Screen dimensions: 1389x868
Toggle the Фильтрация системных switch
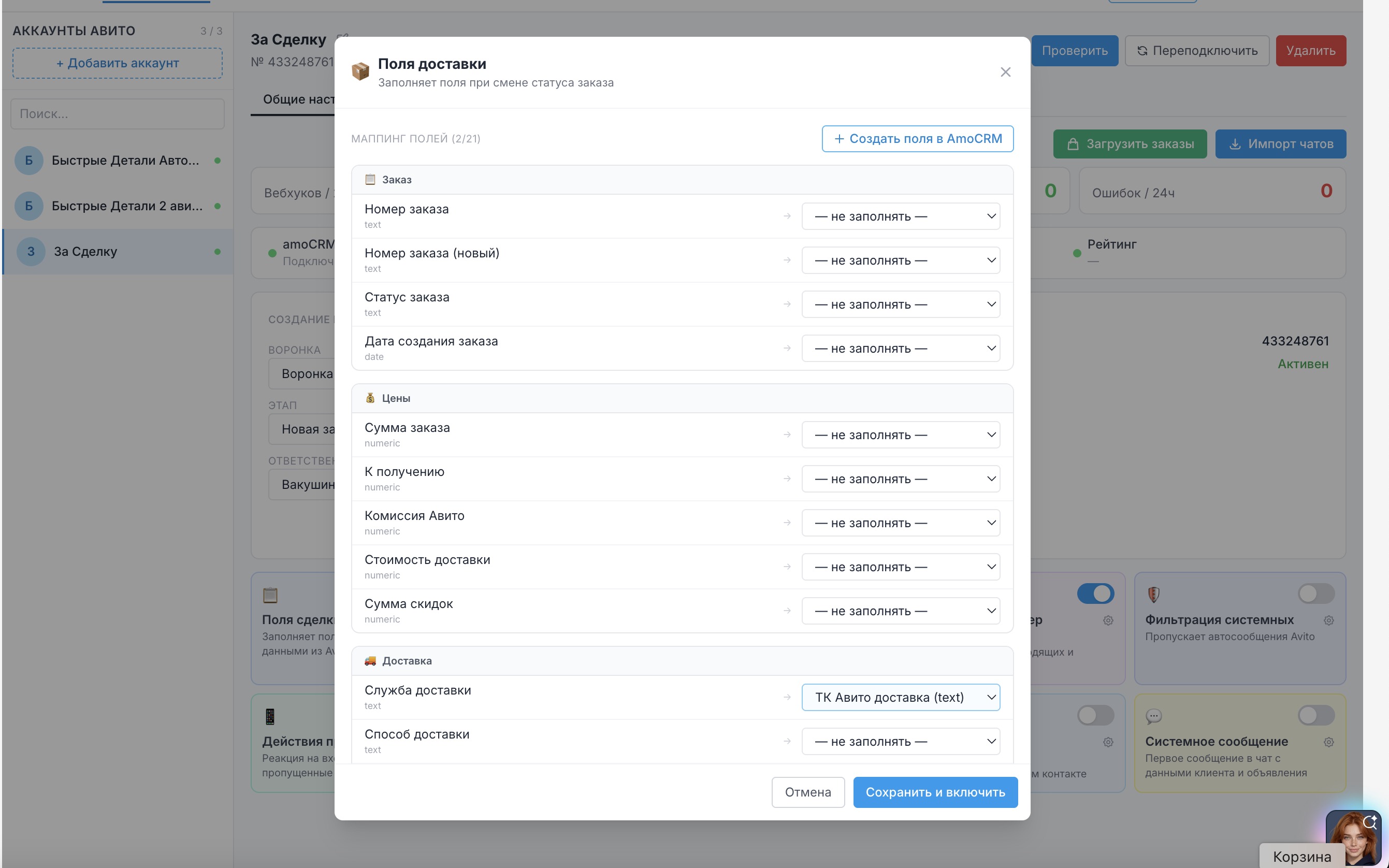point(1315,594)
